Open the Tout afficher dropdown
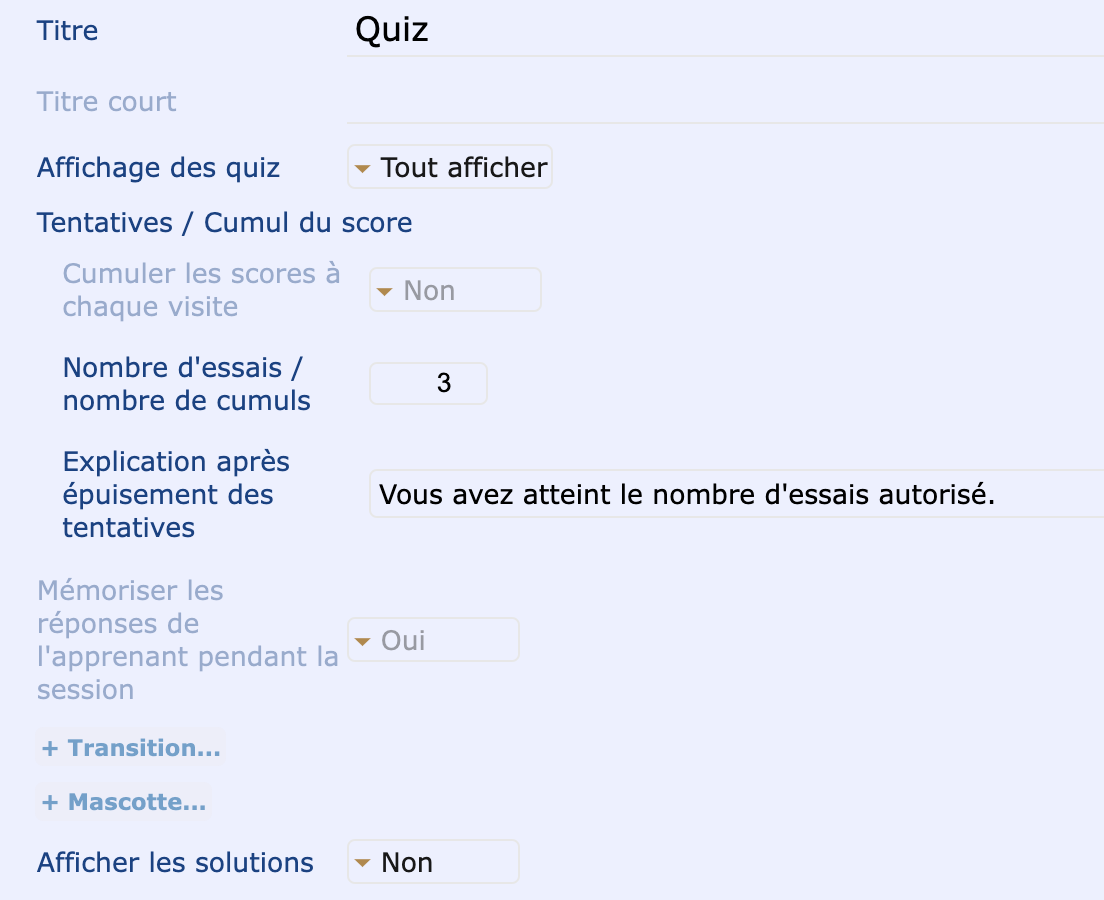 coord(450,167)
